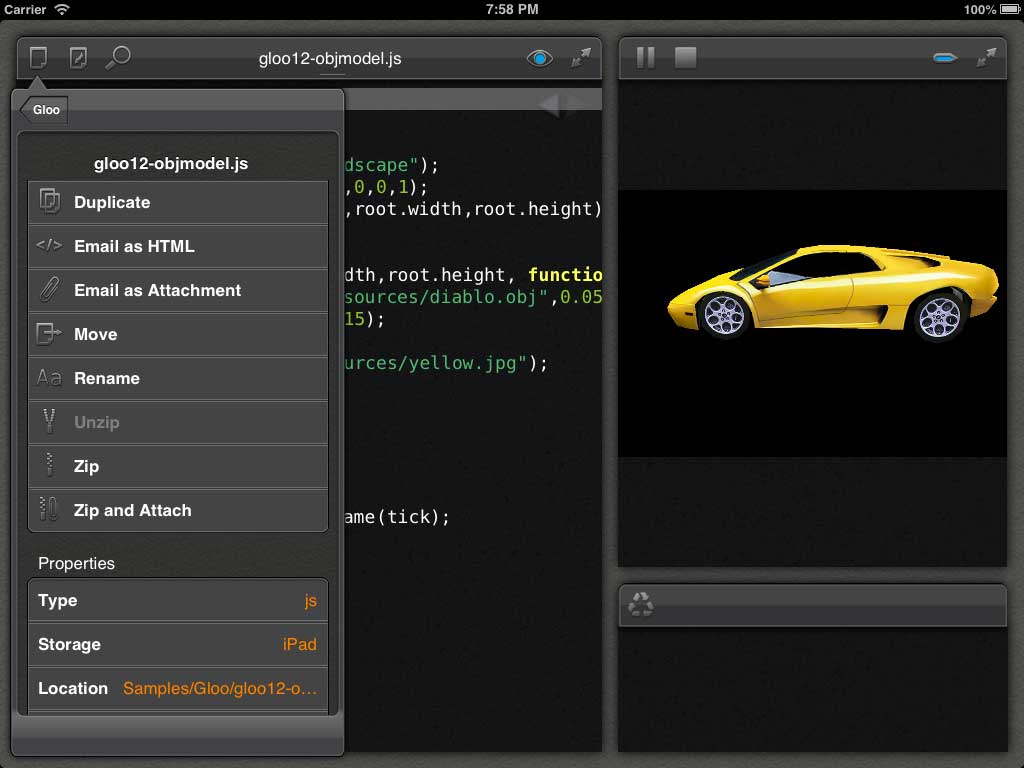Select Zip and Attach
1024x768 pixels.
[178, 510]
